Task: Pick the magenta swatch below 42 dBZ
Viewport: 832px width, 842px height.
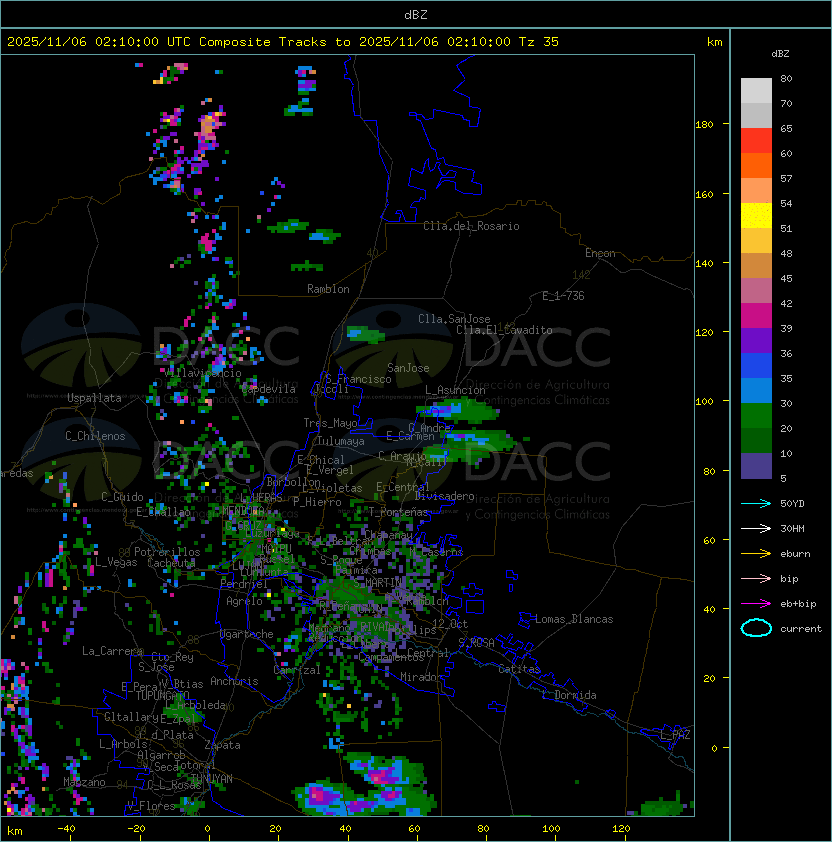Action: coord(756,316)
